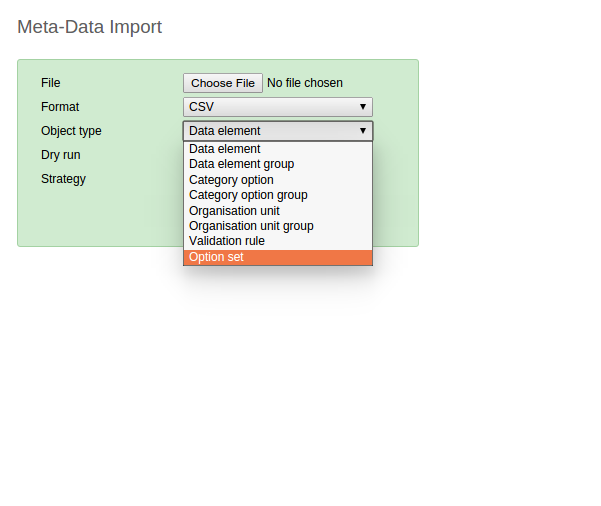Click the Choose File button
Screen dimensions: 601x506
click(x=223, y=83)
